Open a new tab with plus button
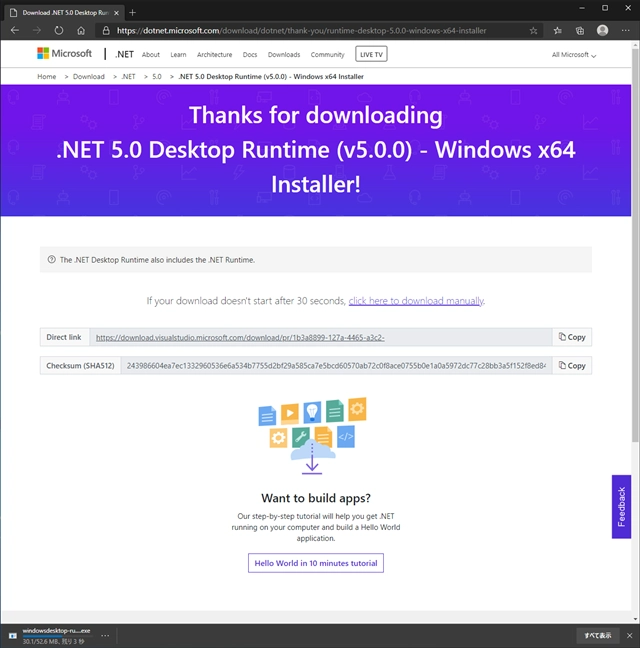Screen dimensions: 640x648 pos(132,12)
